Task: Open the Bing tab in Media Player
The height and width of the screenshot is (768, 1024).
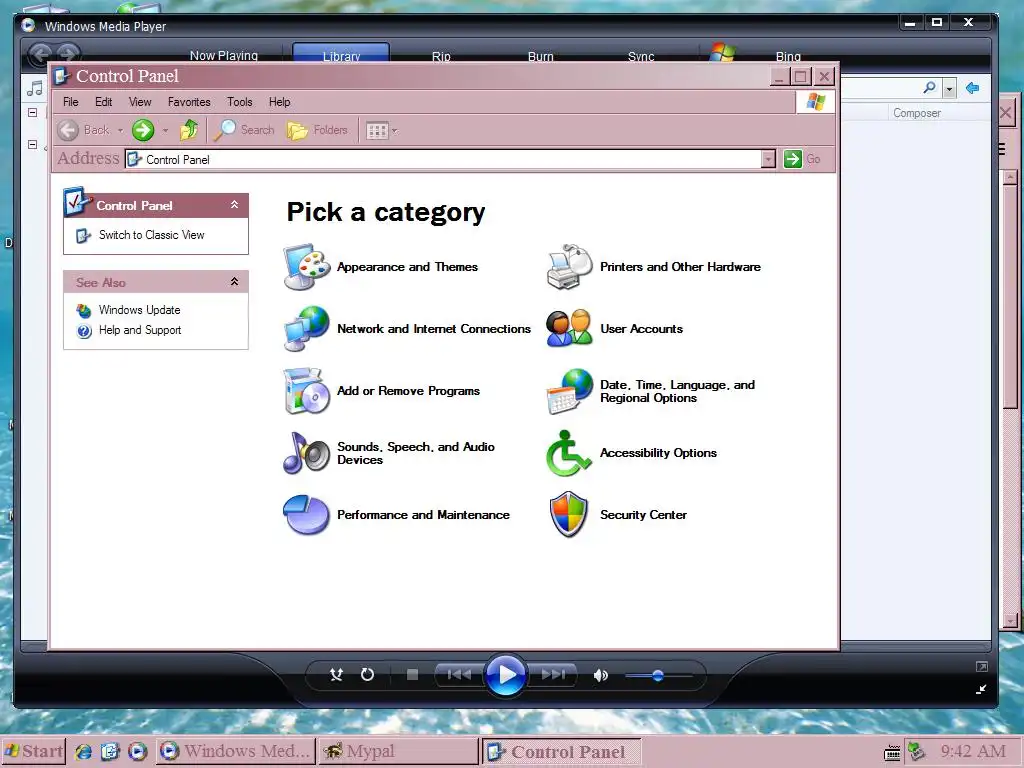Action: pyautogui.click(x=788, y=56)
